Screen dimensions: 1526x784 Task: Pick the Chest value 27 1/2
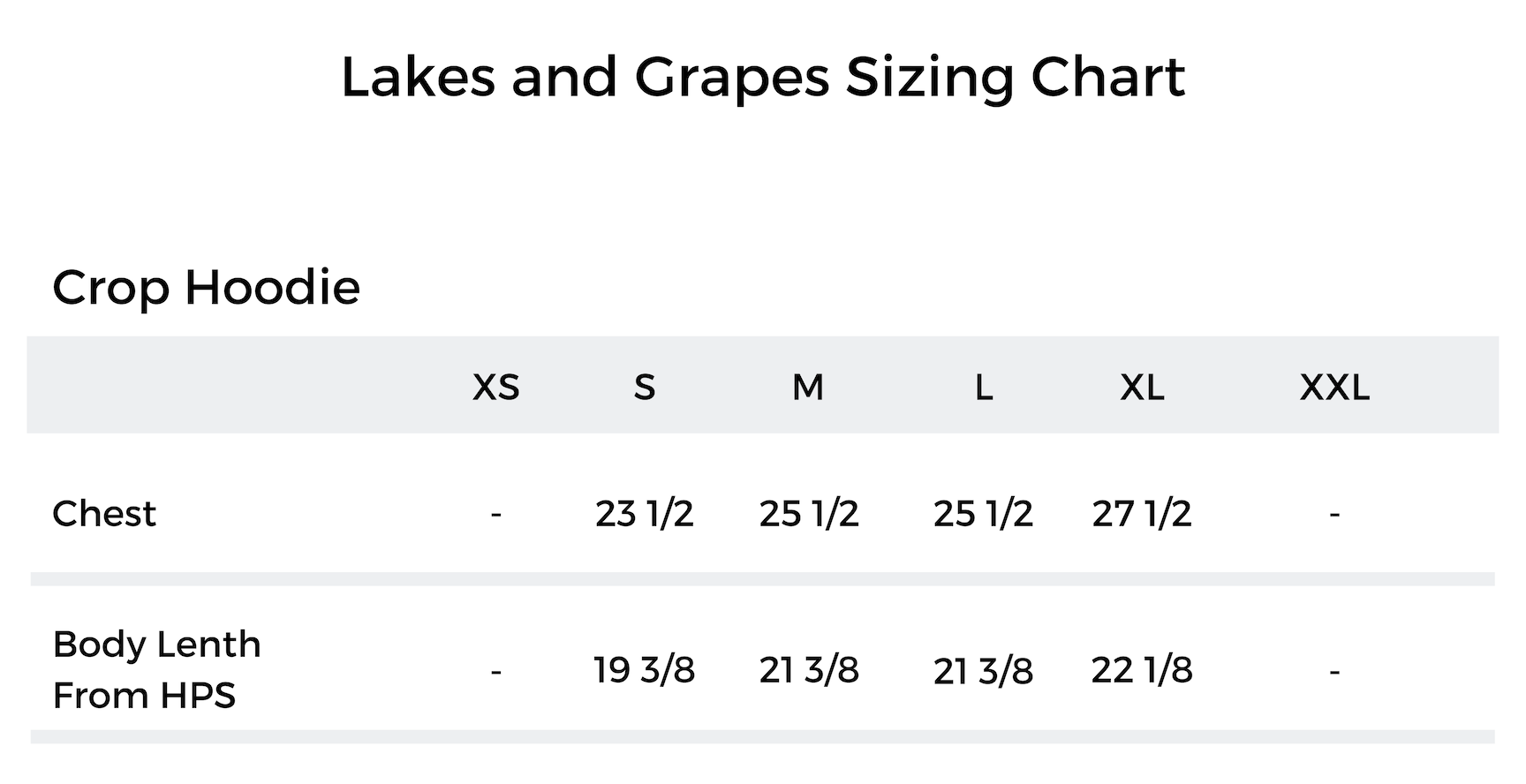pyautogui.click(x=1142, y=514)
